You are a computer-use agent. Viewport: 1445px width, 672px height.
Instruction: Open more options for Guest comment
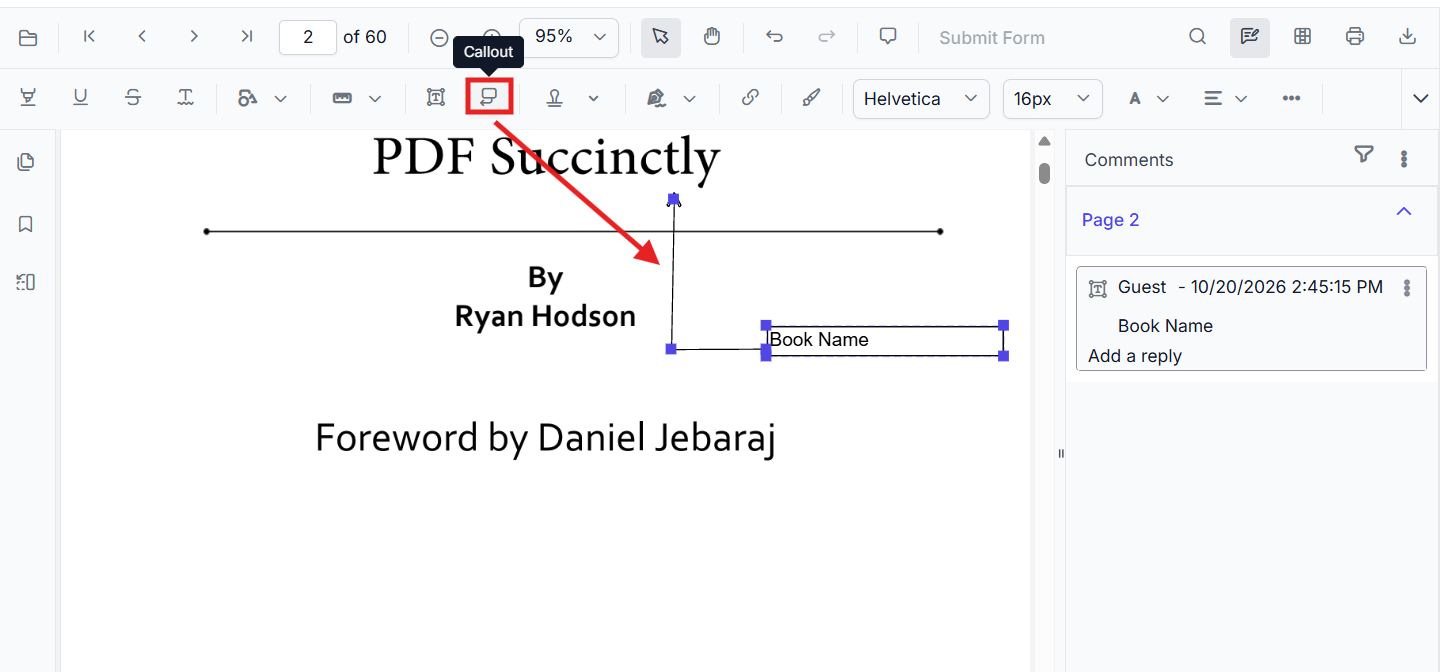[x=1407, y=288]
